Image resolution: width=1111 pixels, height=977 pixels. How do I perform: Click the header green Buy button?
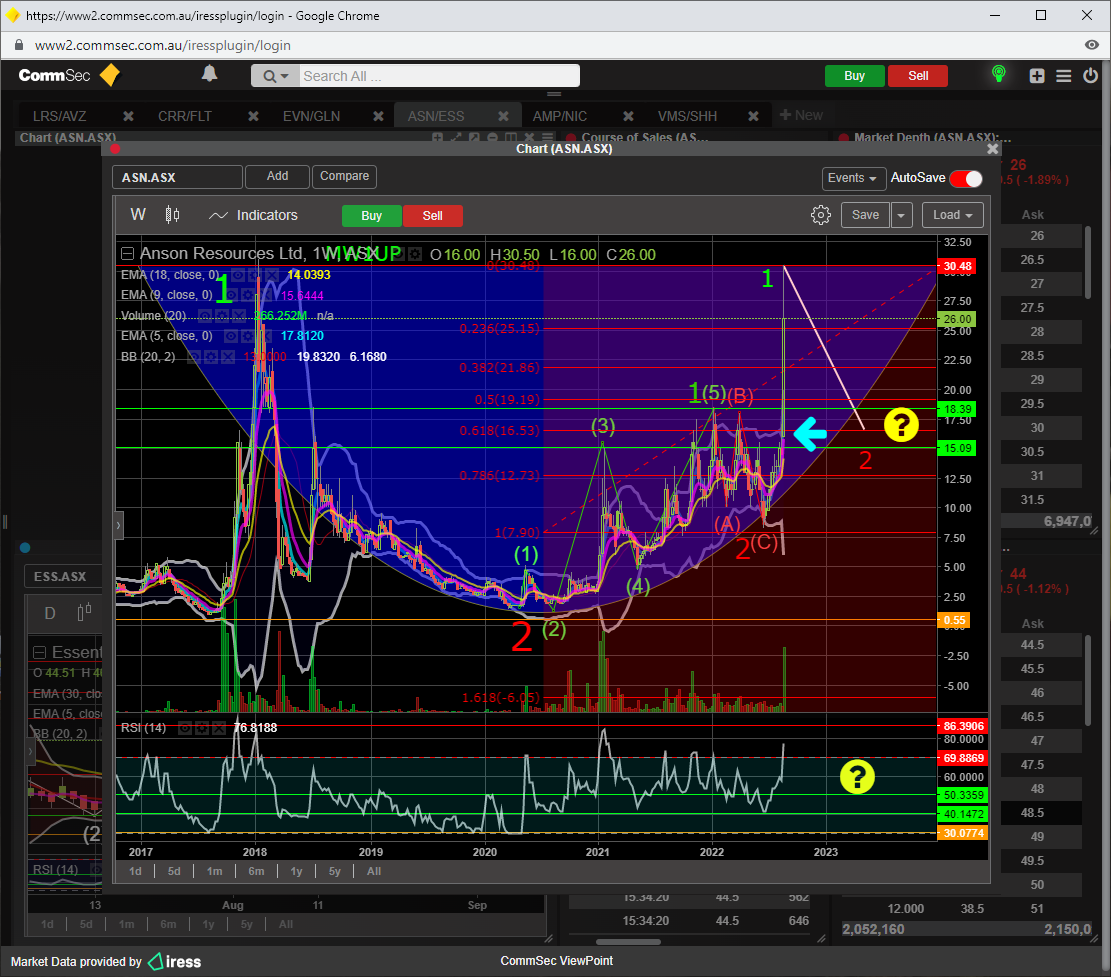855,76
